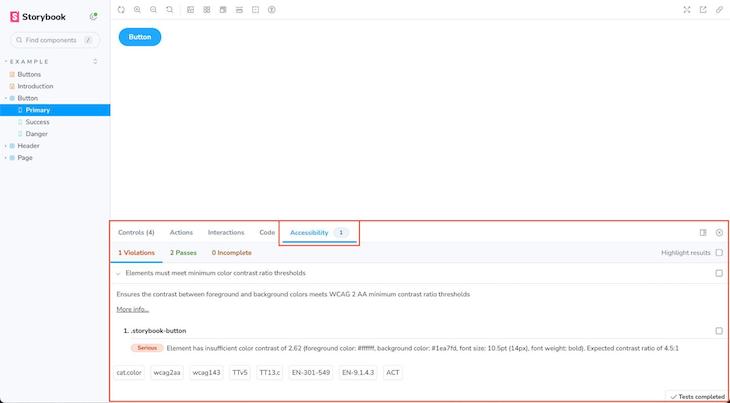Check the .storybook-button element highlight checkbox
The height and width of the screenshot is (403, 730).
pos(719,330)
